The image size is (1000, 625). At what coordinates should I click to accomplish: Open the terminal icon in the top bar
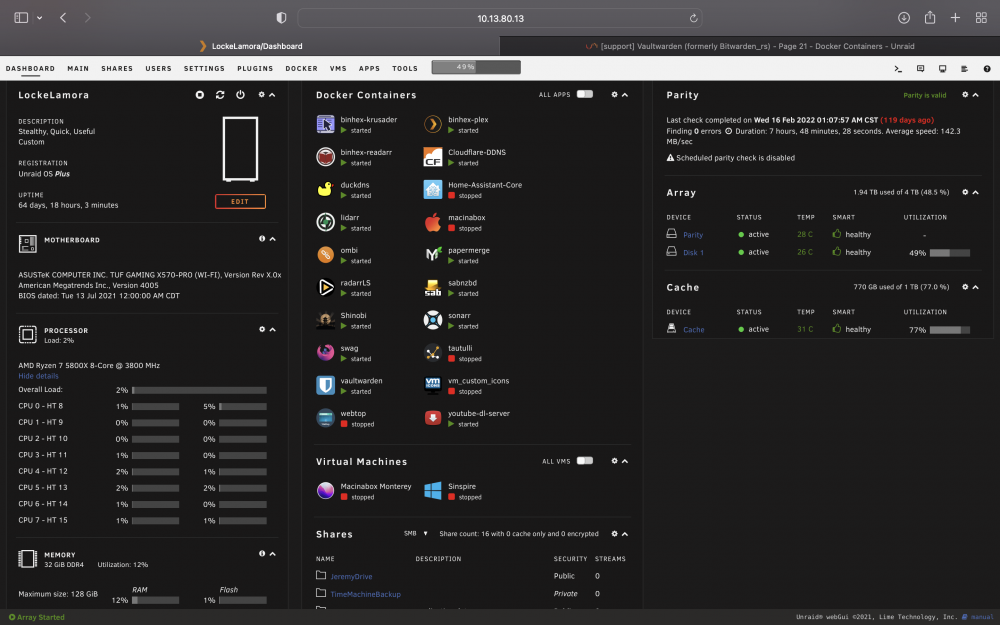coord(898,68)
